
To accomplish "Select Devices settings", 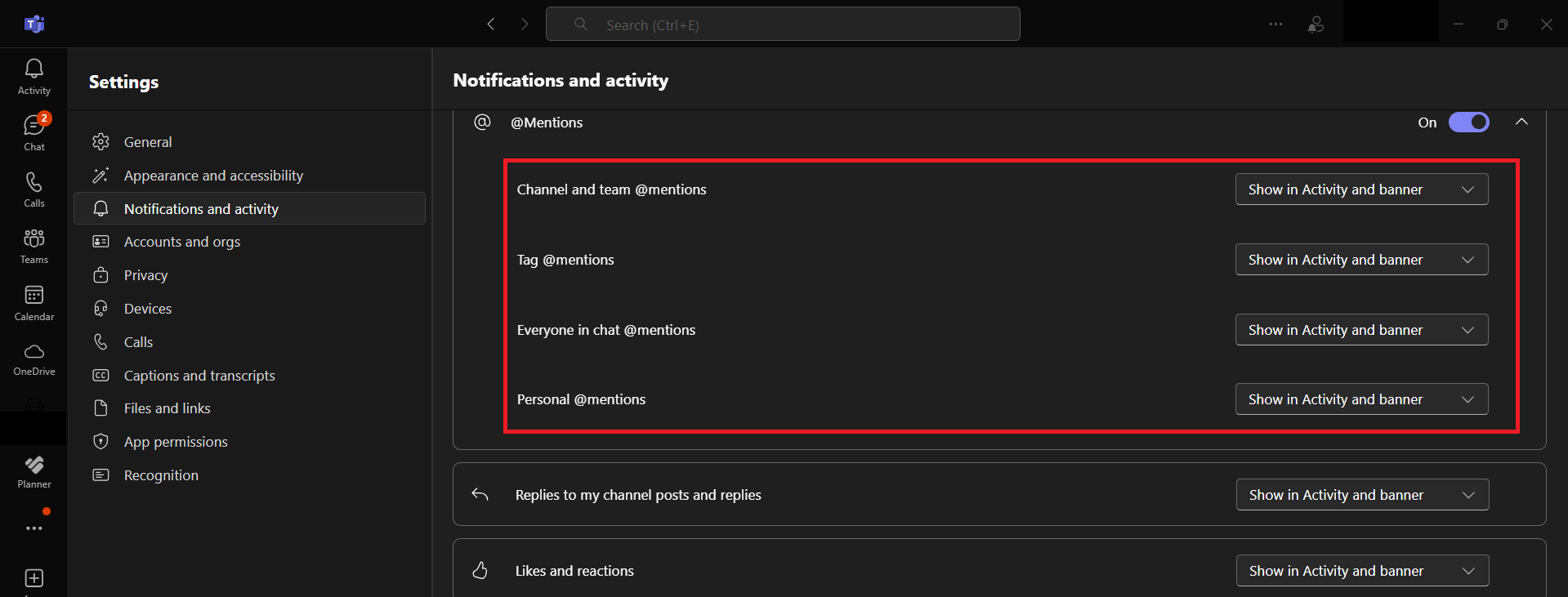I will (249, 308).
